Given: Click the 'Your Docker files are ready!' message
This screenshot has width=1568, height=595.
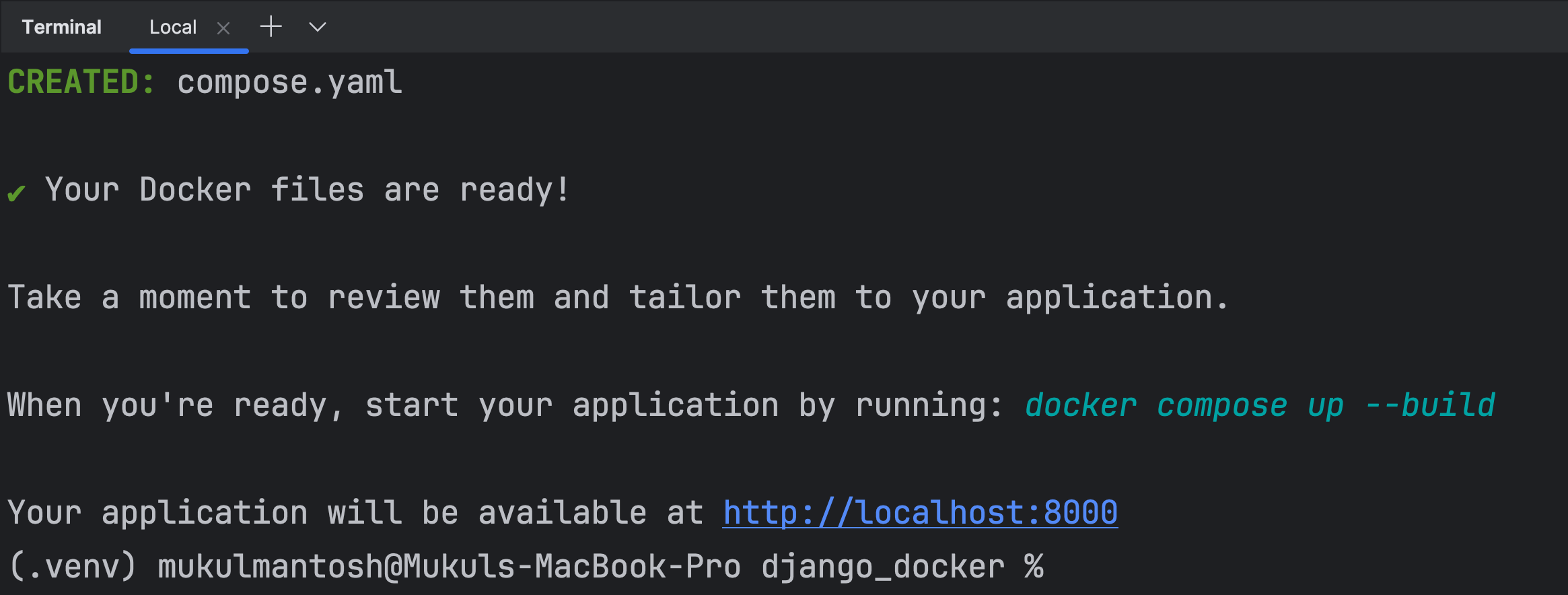Looking at the screenshot, I should point(307,190).
